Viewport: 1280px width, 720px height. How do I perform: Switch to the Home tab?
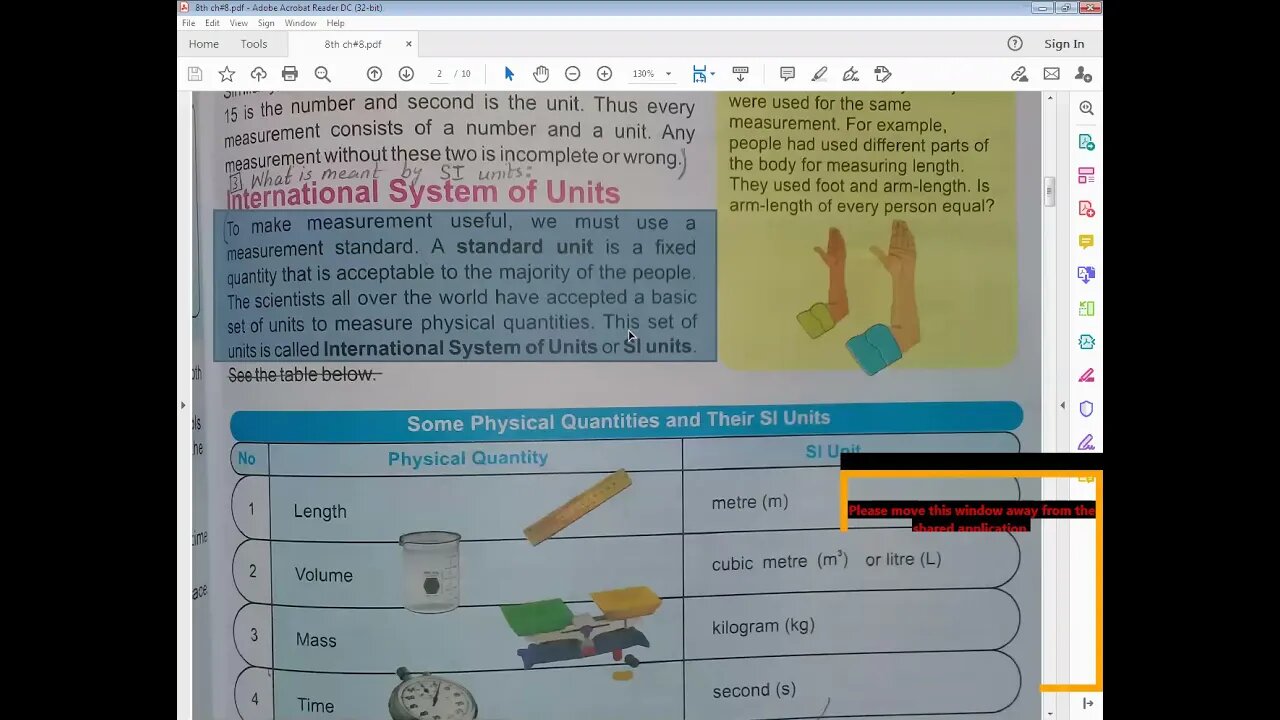coord(203,44)
